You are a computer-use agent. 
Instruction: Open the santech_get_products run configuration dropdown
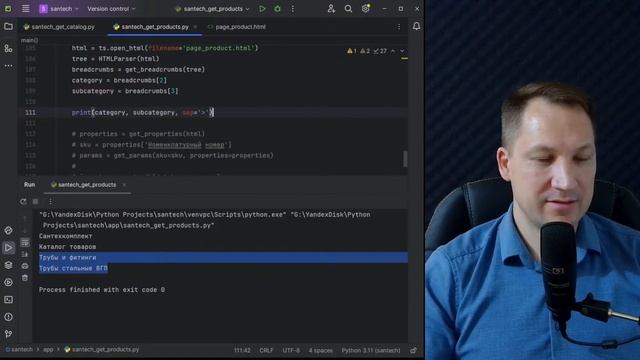click(212, 9)
